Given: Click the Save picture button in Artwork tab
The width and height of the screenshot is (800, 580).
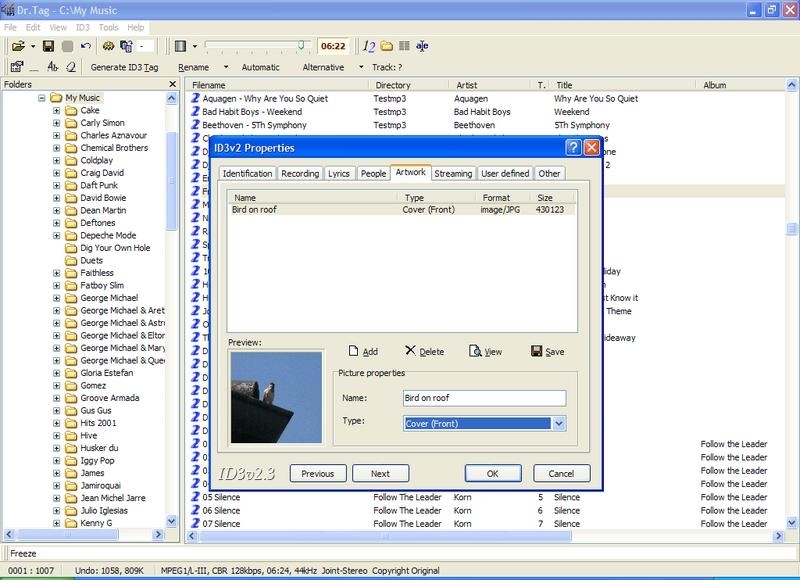Looking at the screenshot, I should pos(547,351).
